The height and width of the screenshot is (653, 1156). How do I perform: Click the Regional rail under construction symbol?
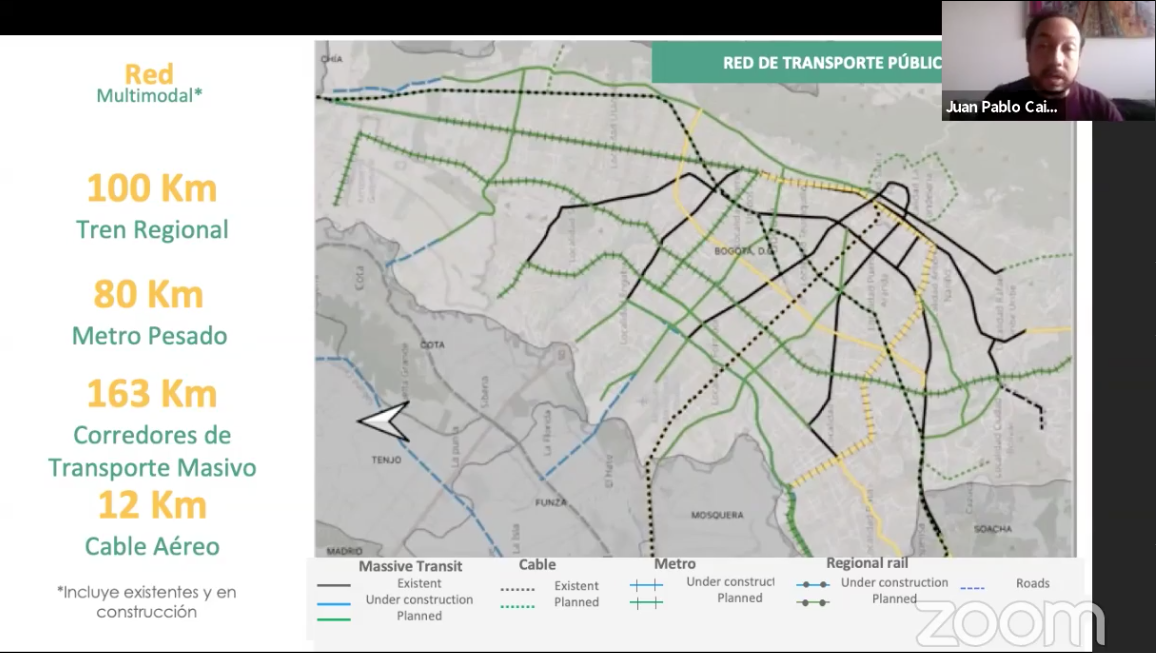812,585
